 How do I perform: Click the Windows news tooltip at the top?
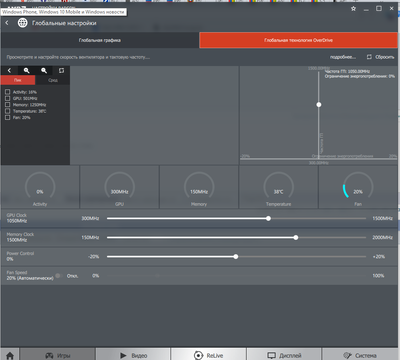pyautogui.click(x=63, y=12)
